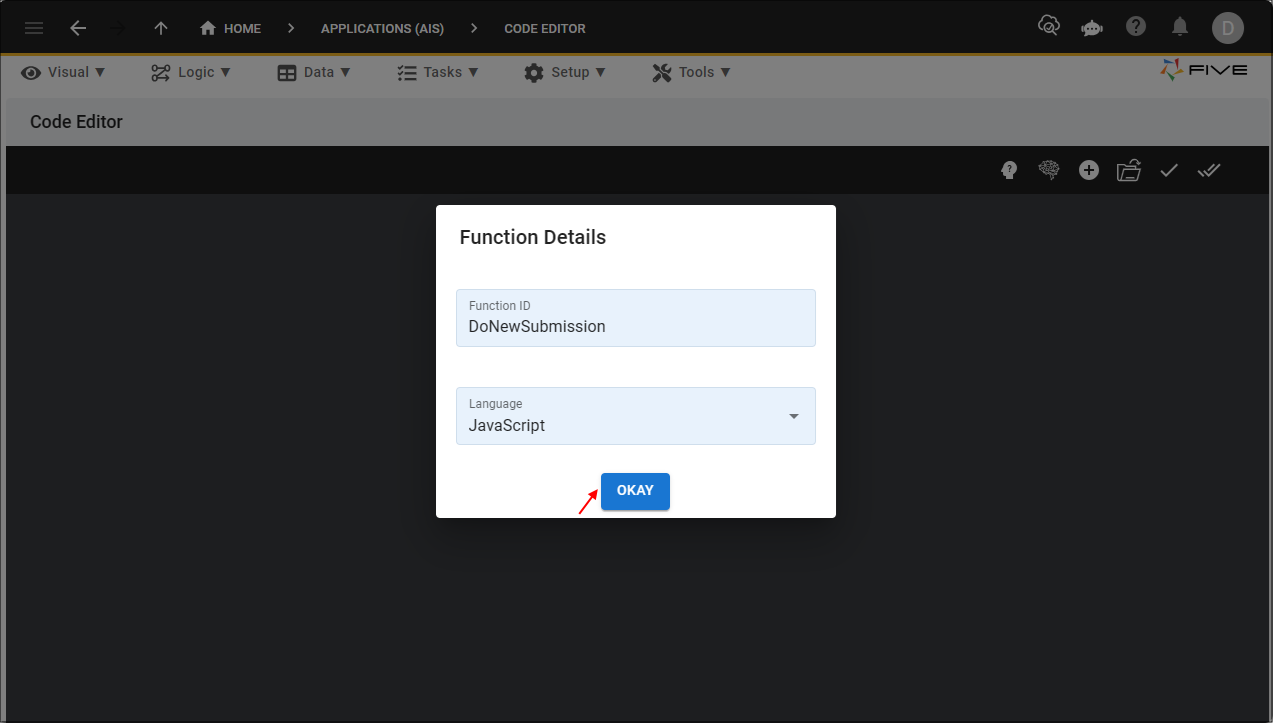The width and height of the screenshot is (1273, 723).
Task: Open APPLICATIONS (AIS) breadcrumb link
Action: [x=382, y=28]
